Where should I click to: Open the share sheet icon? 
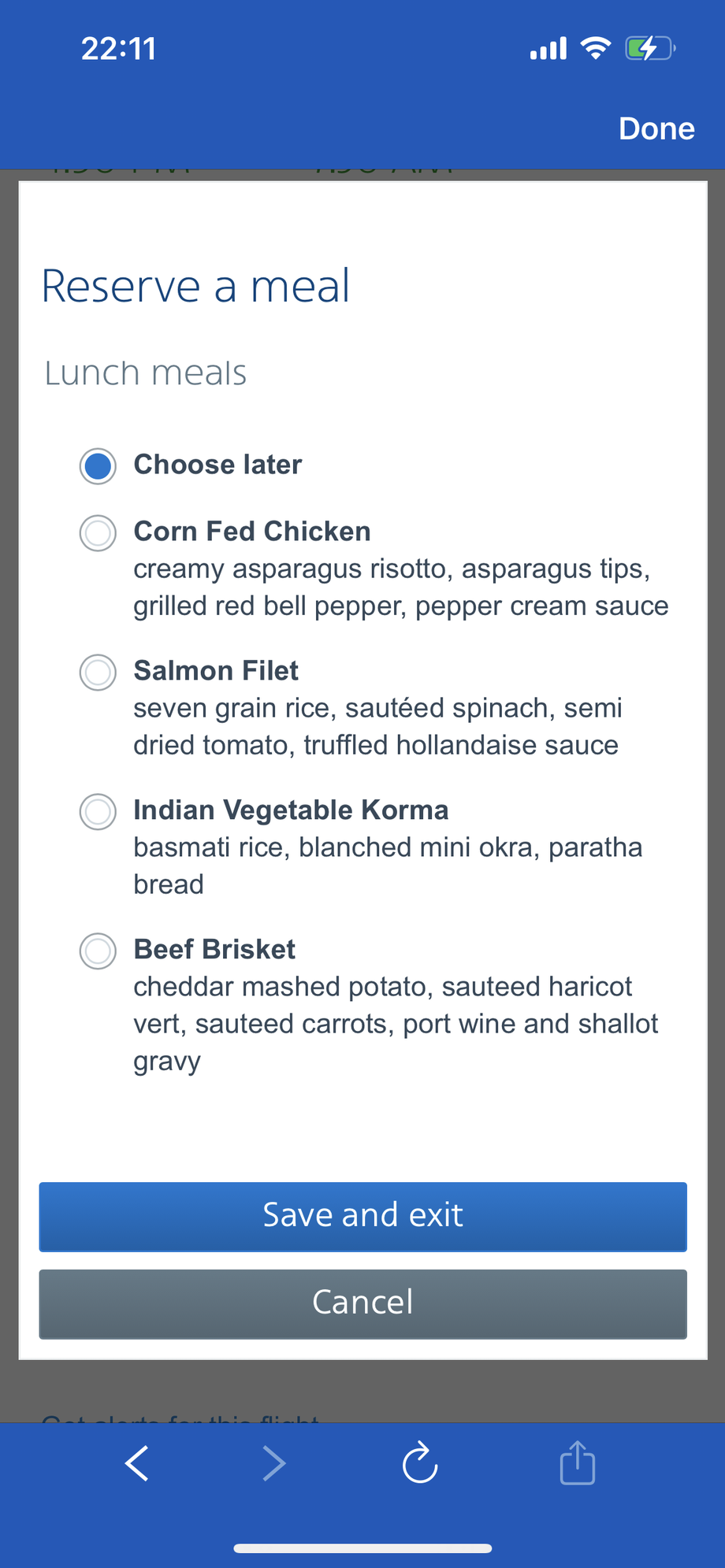point(577,1464)
